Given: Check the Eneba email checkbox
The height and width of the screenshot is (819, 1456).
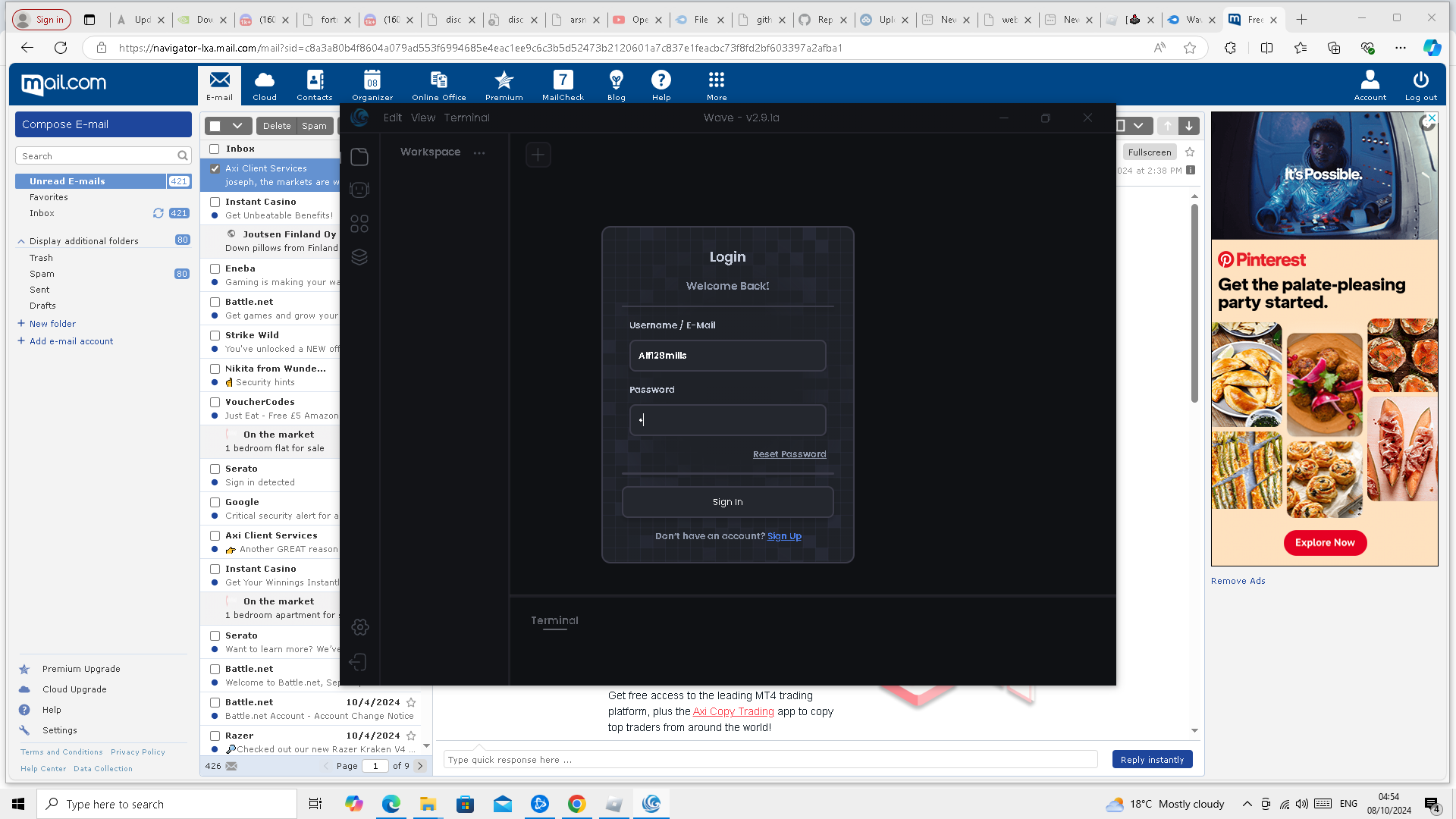Looking at the screenshot, I should 215,268.
